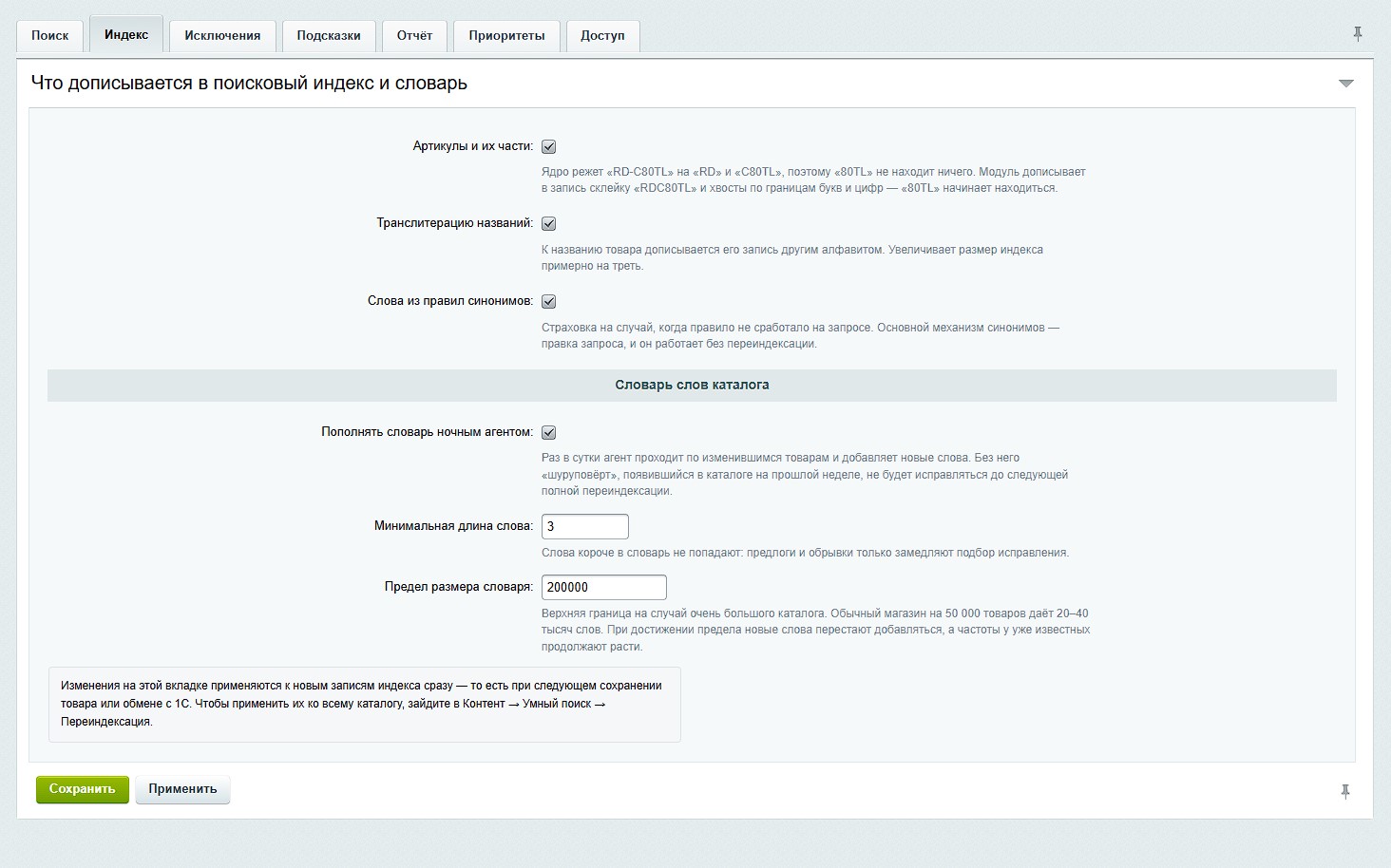Click the «Предел размера словаря» input

[603, 587]
